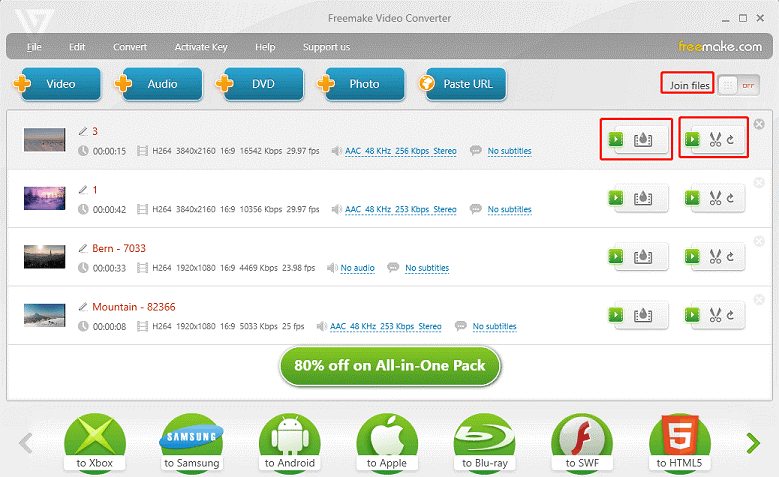
Task: Open audio settings for video 3
Action: (400, 151)
